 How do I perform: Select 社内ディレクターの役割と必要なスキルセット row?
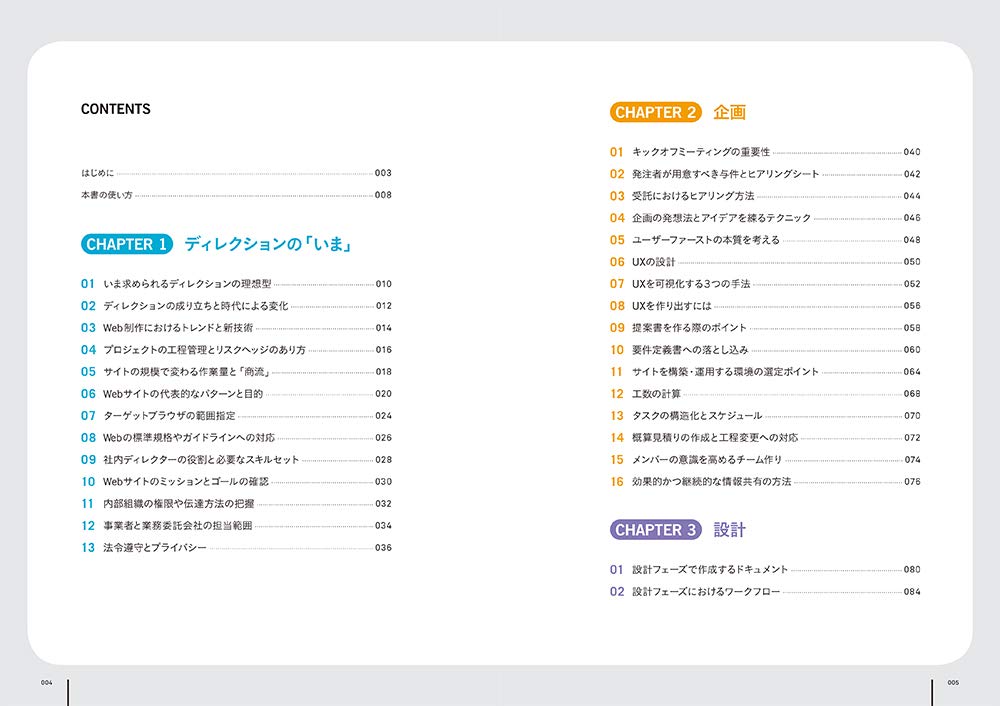(236, 460)
